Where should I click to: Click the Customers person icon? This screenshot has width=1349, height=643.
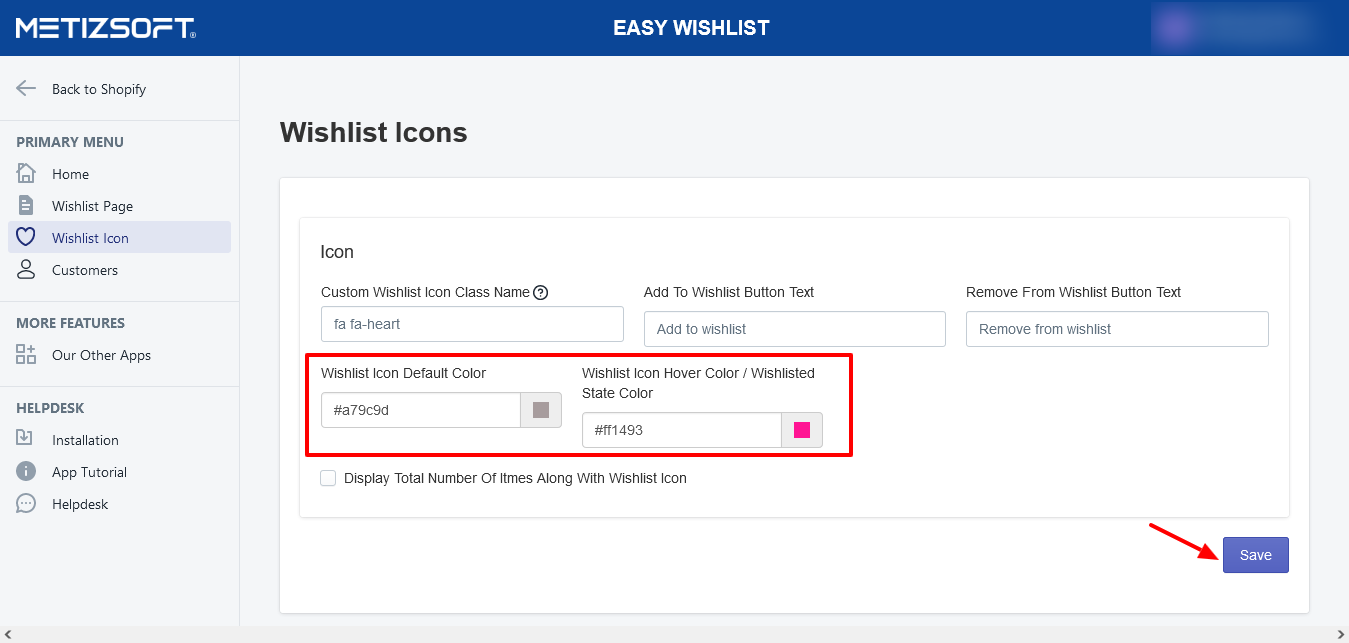pos(26,269)
